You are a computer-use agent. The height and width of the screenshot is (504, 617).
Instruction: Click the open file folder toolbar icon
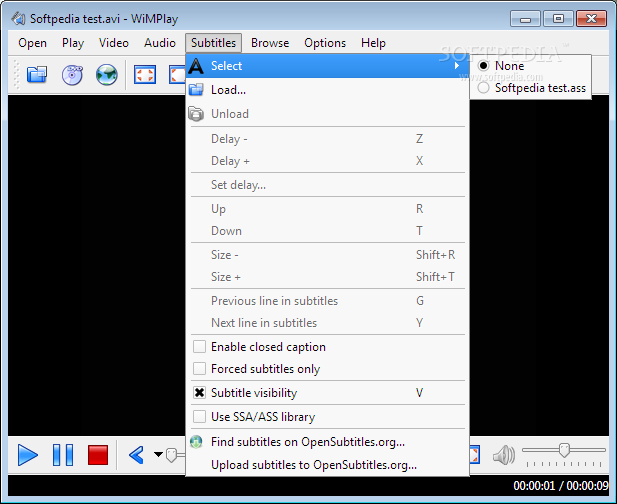coord(37,74)
